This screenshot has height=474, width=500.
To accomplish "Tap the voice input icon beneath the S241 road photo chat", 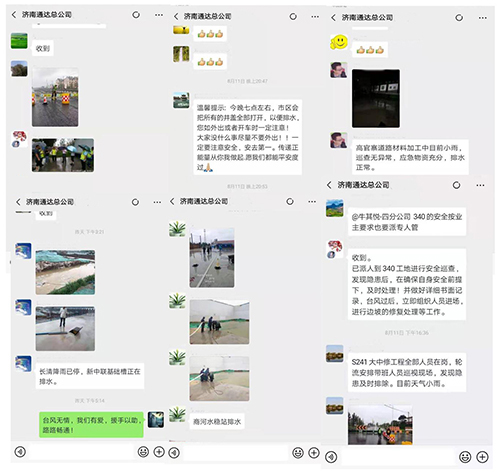I will click(x=331, y=457).
